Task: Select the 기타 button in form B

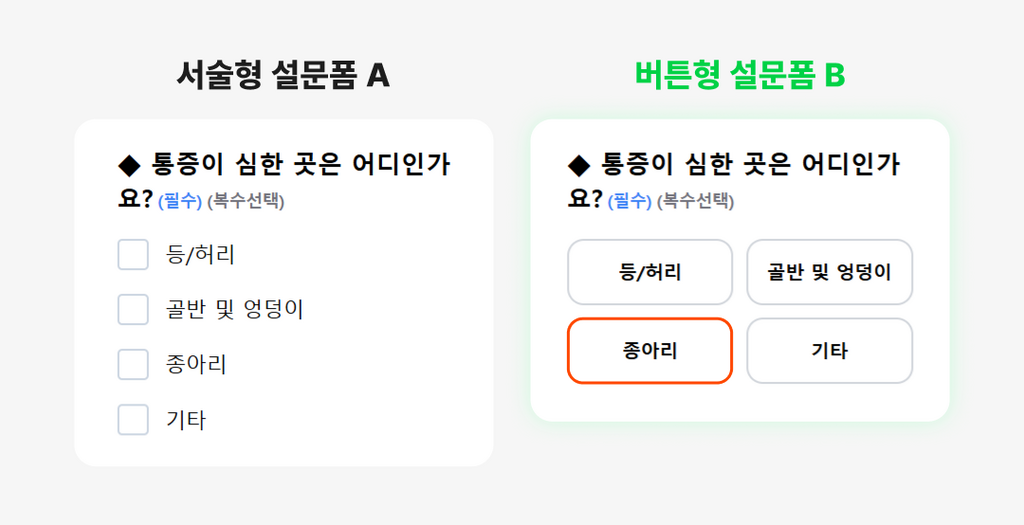Action: tap(829, 351)
